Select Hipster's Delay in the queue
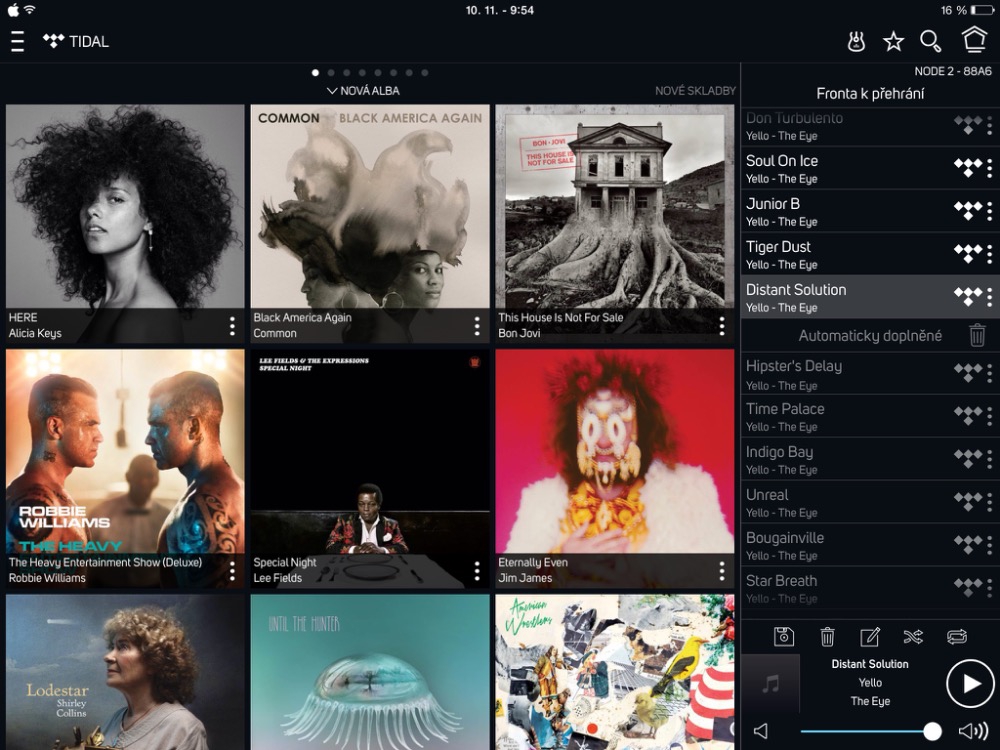The width and height of the screenshot is (1000, 750). [x=870, y=373]
